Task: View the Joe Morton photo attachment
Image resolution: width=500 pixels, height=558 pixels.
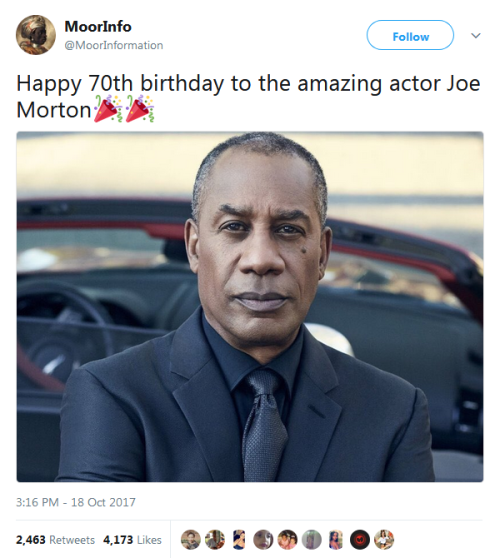Action: click(250, 307)
